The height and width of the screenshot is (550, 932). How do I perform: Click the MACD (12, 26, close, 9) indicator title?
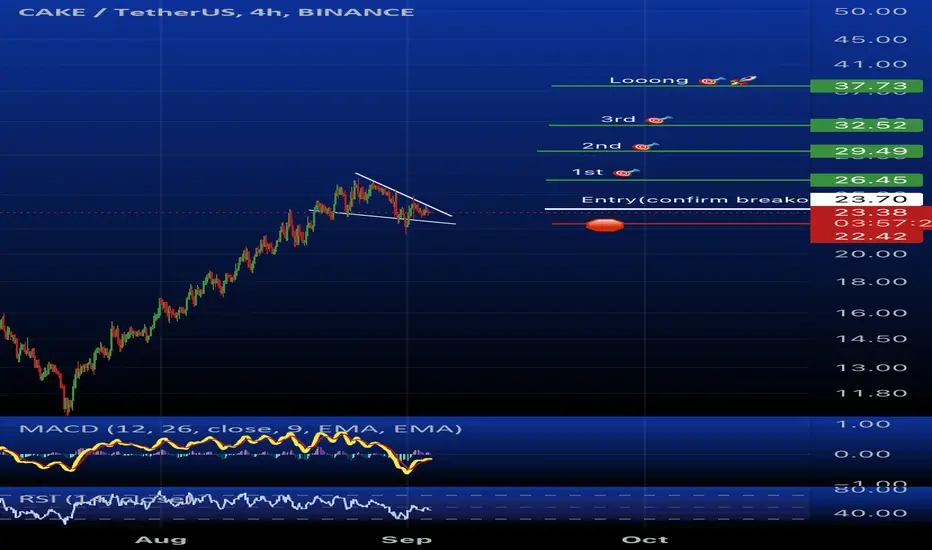pos(240,429)
